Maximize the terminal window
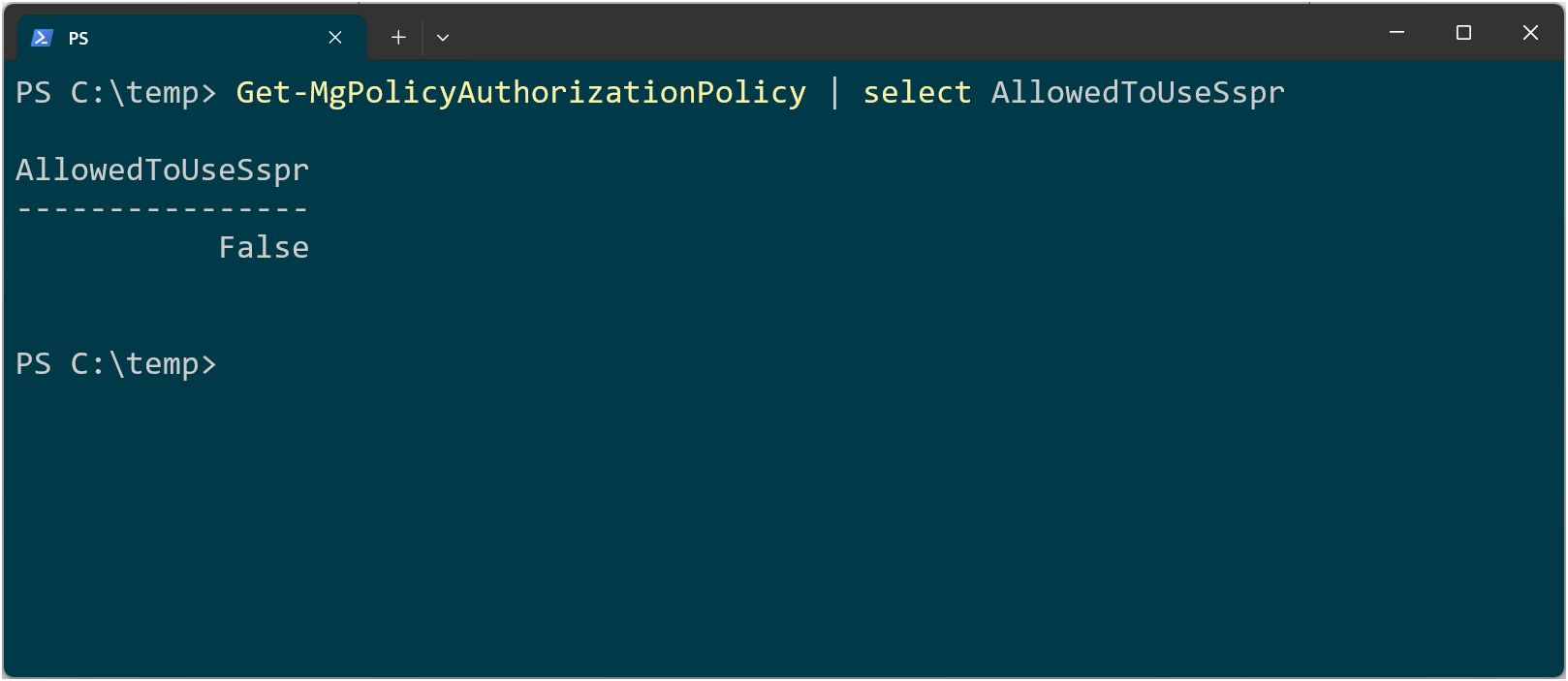The height and width of the screenshot is (681, 1568). (1463, 33)
